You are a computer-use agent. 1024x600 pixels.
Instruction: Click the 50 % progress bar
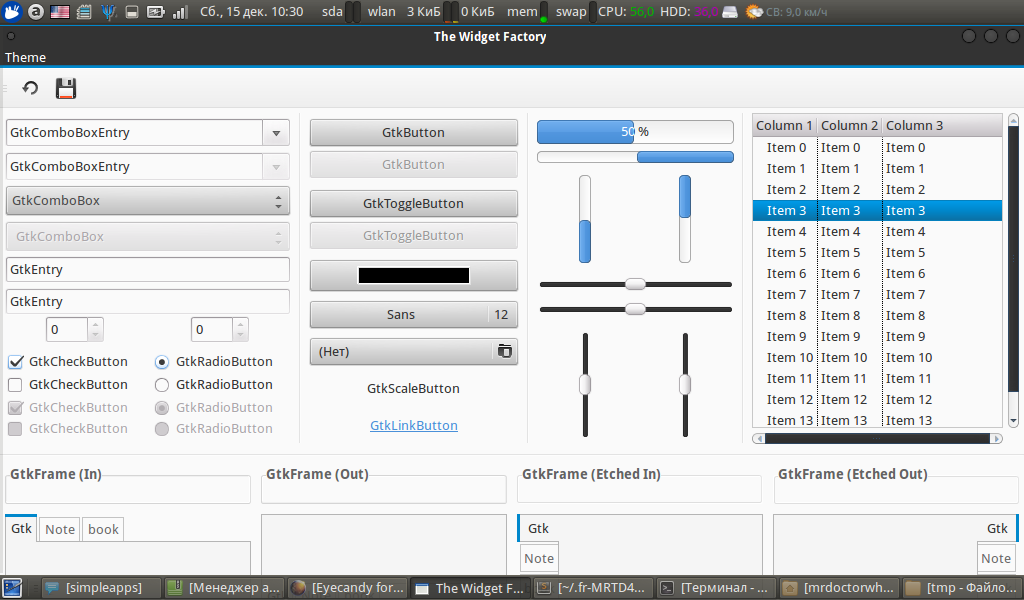tap(635, 132)
